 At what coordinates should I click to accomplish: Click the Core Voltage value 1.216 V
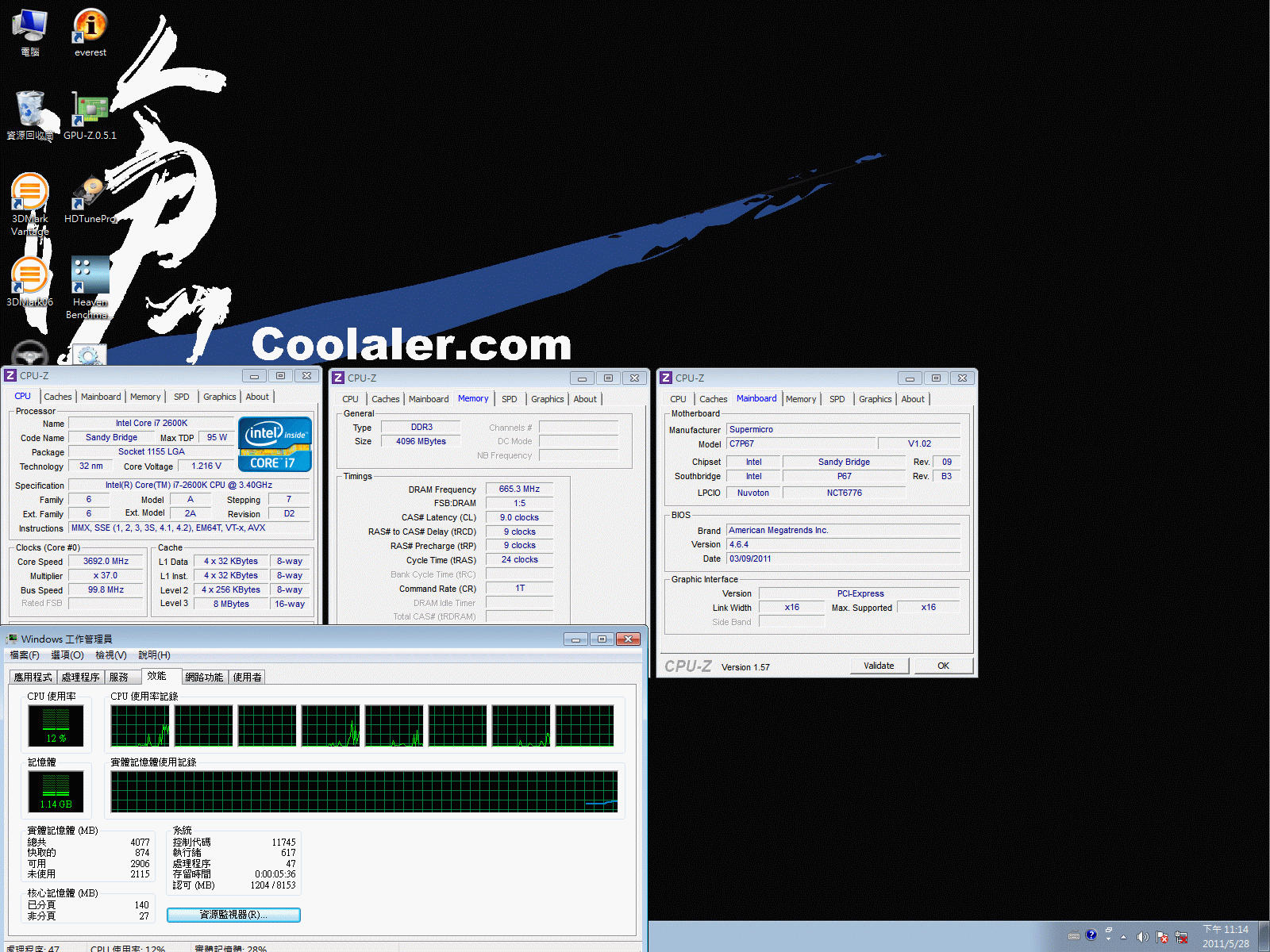206,466
